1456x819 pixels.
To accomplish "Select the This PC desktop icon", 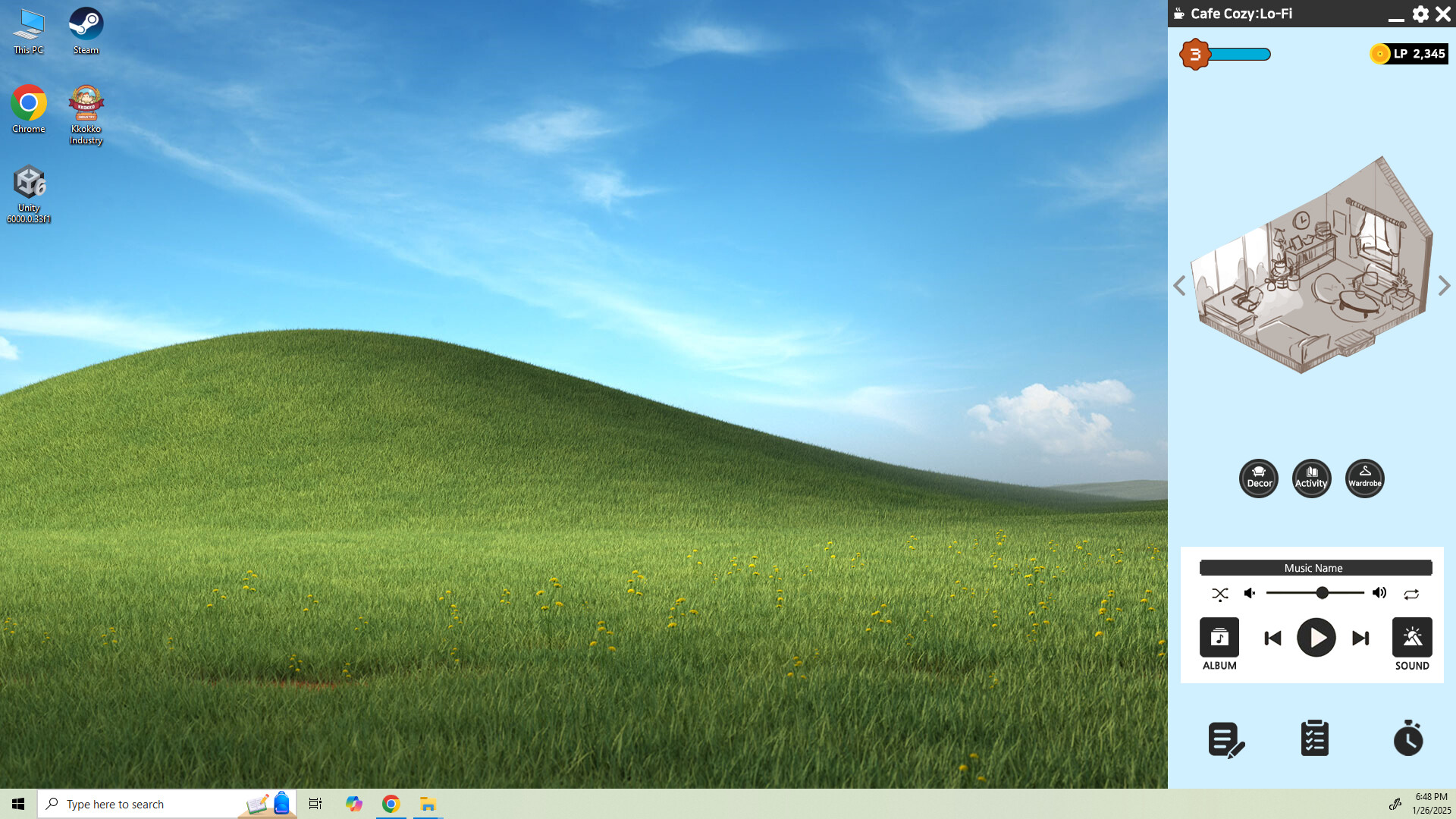I will point(28,31).
